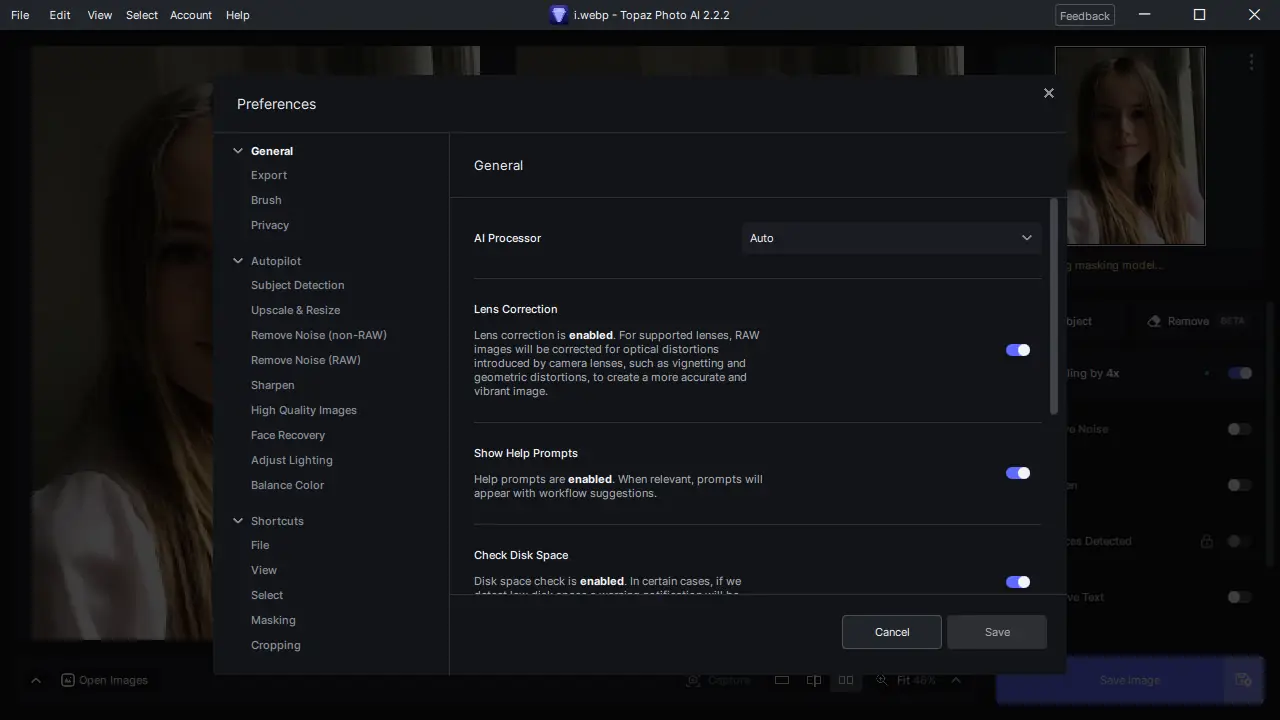This screenshot has width=1280, height=720.
Task: Open export settings icon beside Save Image
Action: tap(1243, 680)
